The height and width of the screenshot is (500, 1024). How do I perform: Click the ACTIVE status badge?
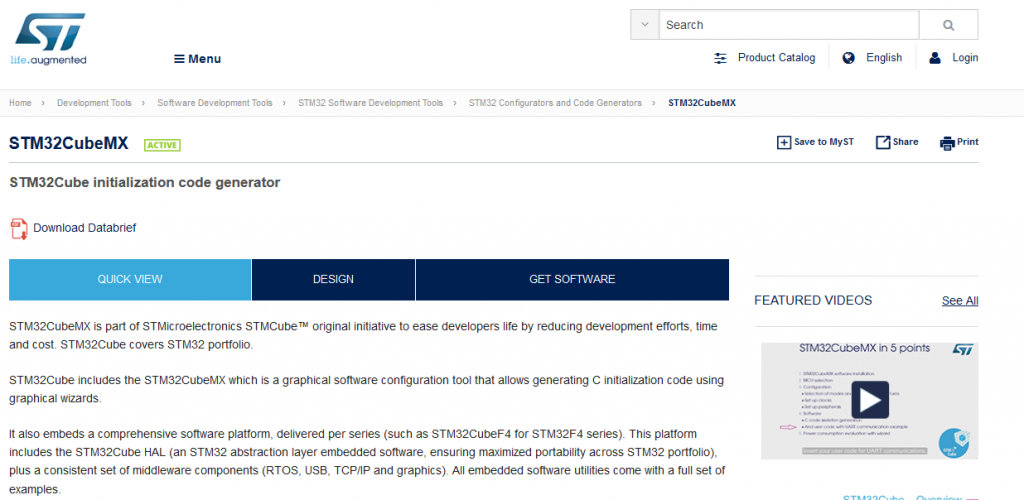click(x=162, y=145)
